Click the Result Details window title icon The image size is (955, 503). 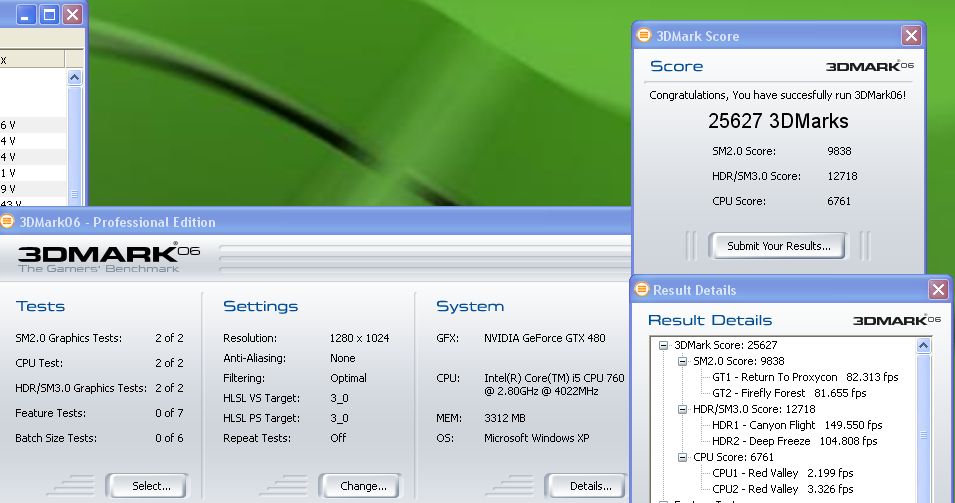pos(641,290)
